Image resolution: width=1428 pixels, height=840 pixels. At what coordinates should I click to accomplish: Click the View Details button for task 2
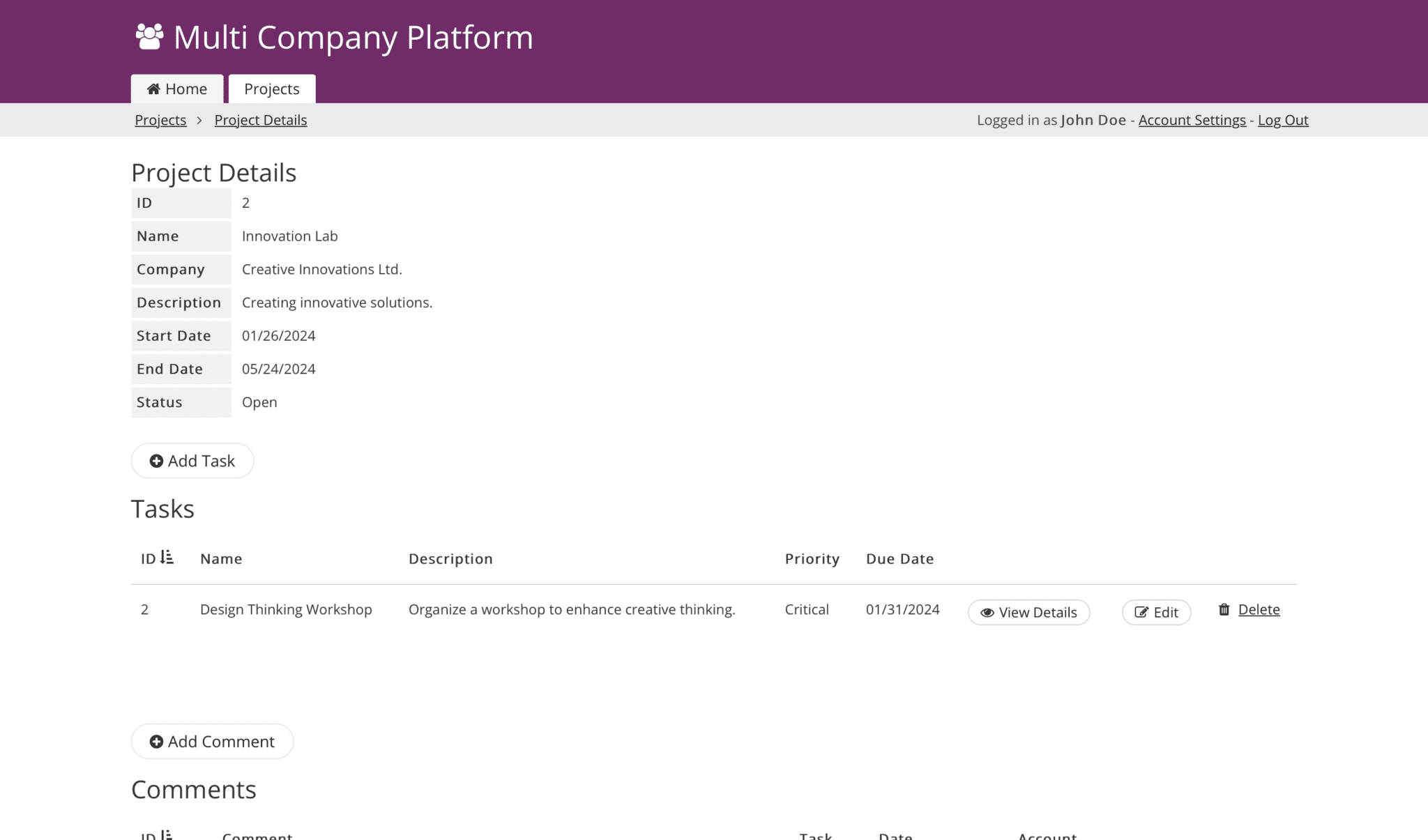pos(1028,613)
